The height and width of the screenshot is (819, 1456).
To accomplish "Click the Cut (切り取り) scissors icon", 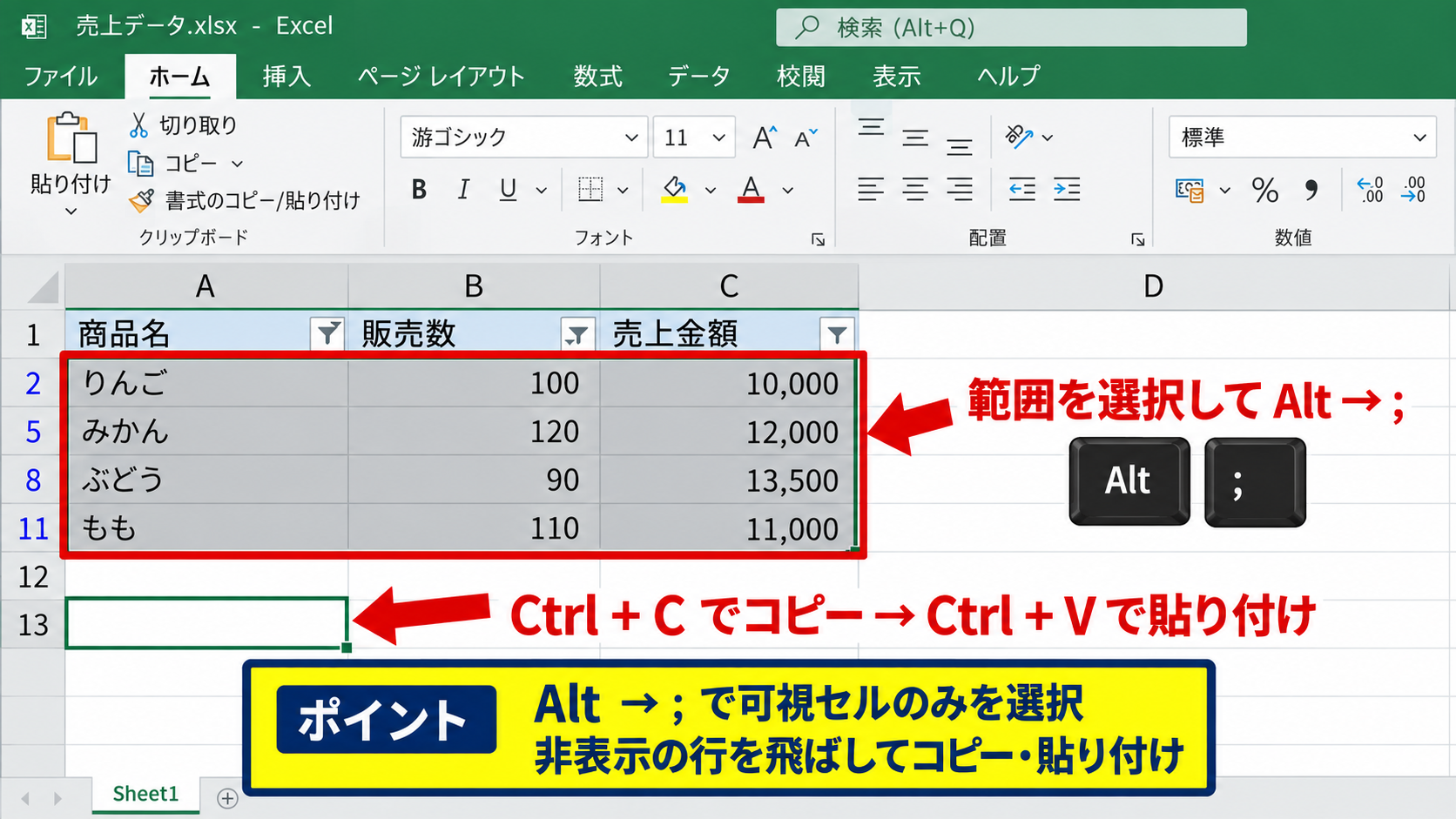I will pos(138,125).
